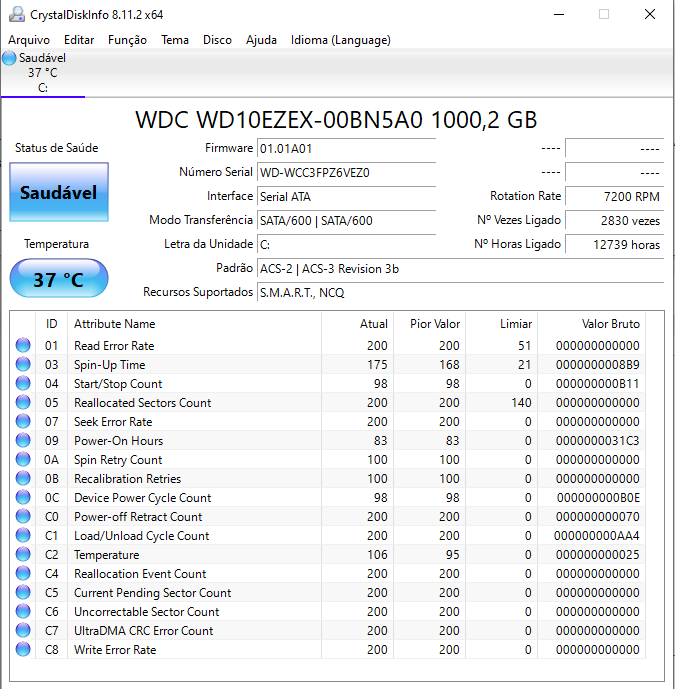Image resolution: width=675 pixels, height=689 pixels.
Task: Click status orb for Power-On Hours
Action: tap(23, 440)
